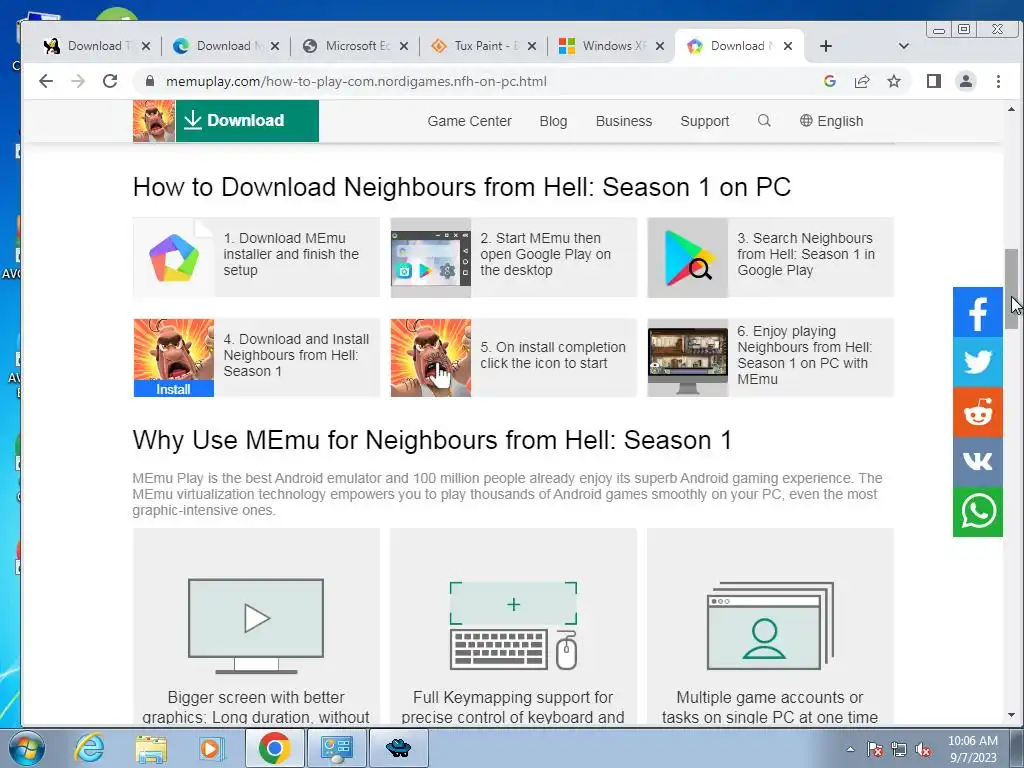
Task: Click the padlock site info icon
Action: pyautogui.click(x=150, y=81)
